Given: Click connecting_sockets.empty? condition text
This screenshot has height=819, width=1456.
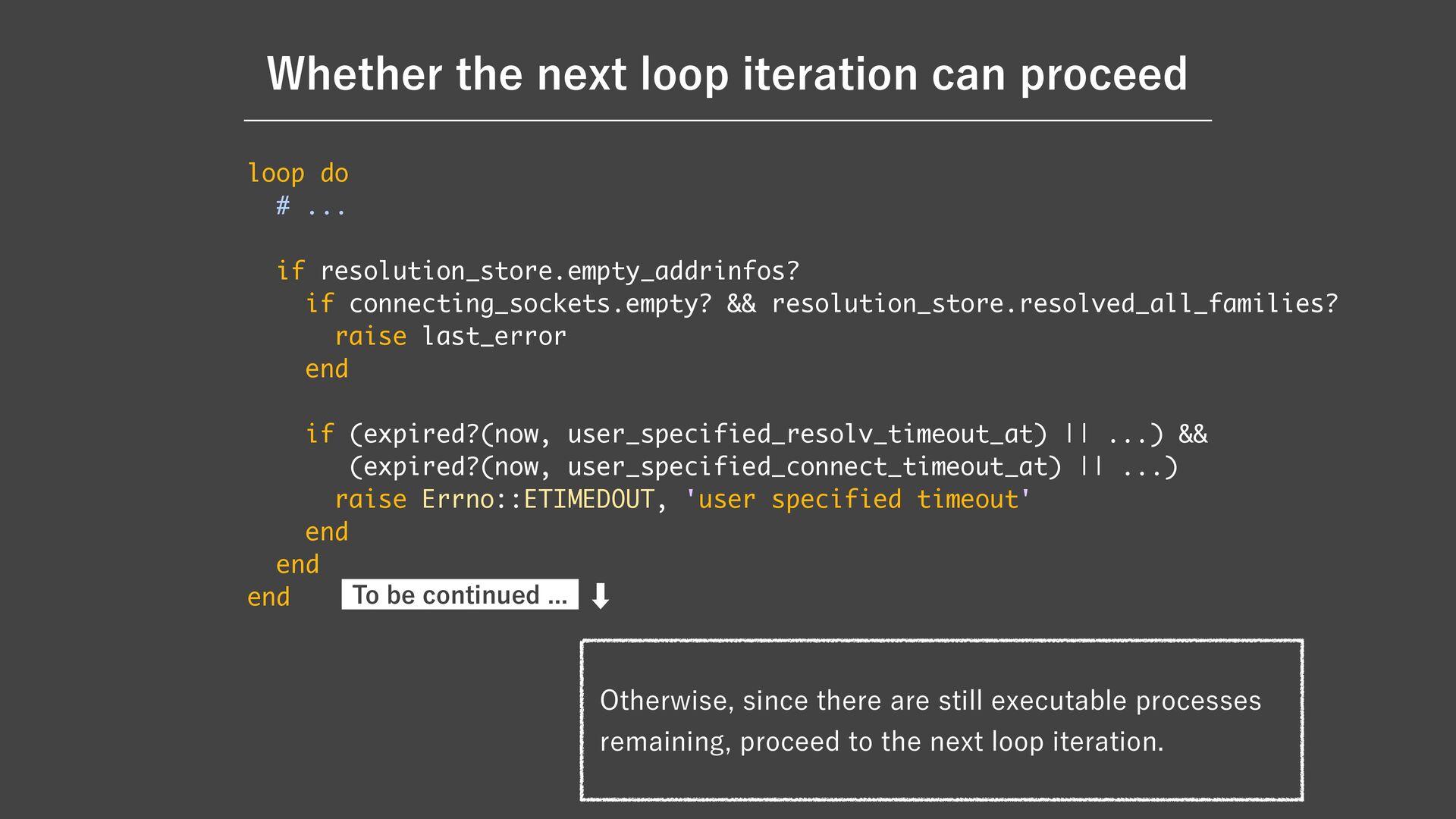Looking at the screenshot, I should tap(530, 303).
